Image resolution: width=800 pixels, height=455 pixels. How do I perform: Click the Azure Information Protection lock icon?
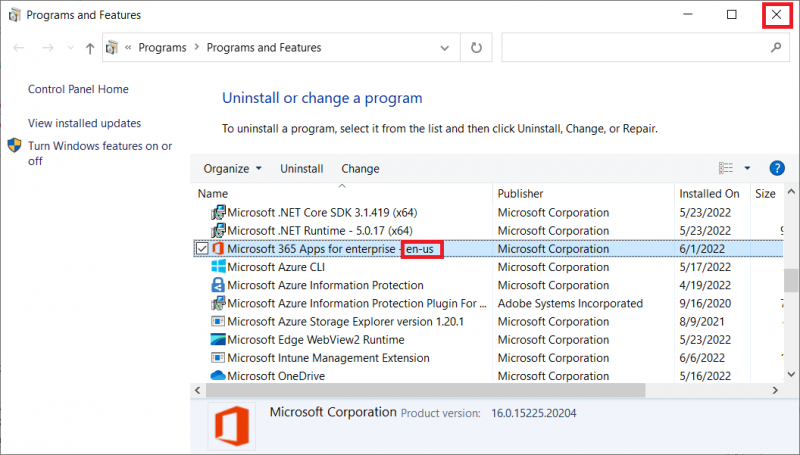(x=218, y=285)
